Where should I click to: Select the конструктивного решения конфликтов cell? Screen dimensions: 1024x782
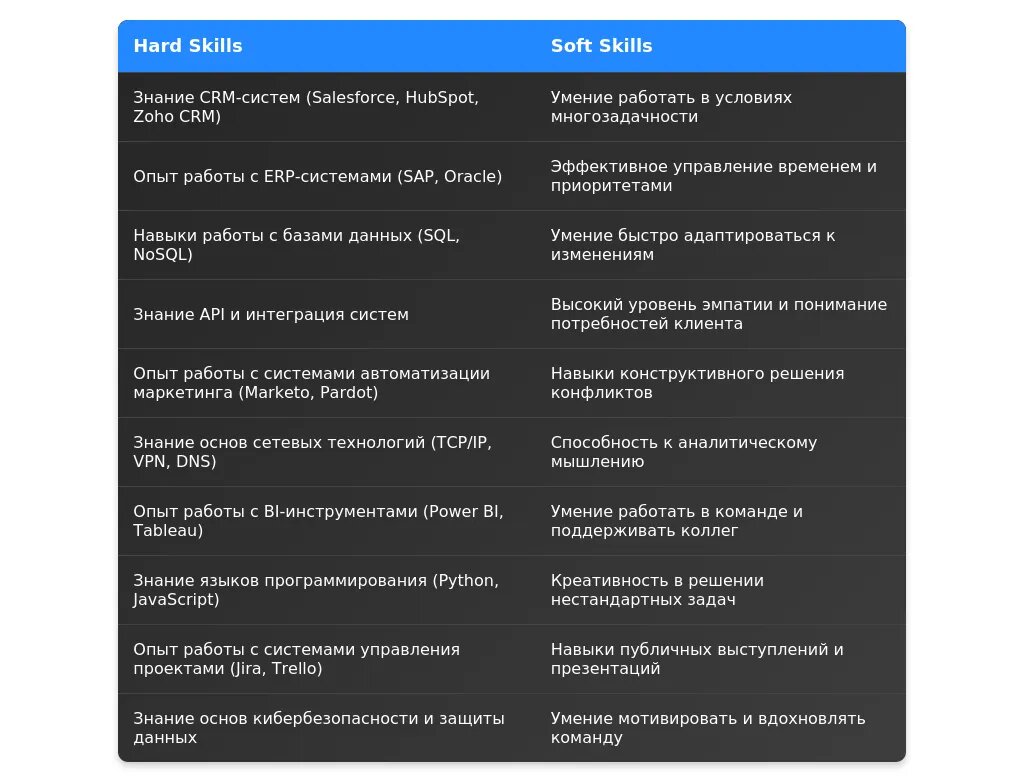pyautogui.click(x=697, y=383)
